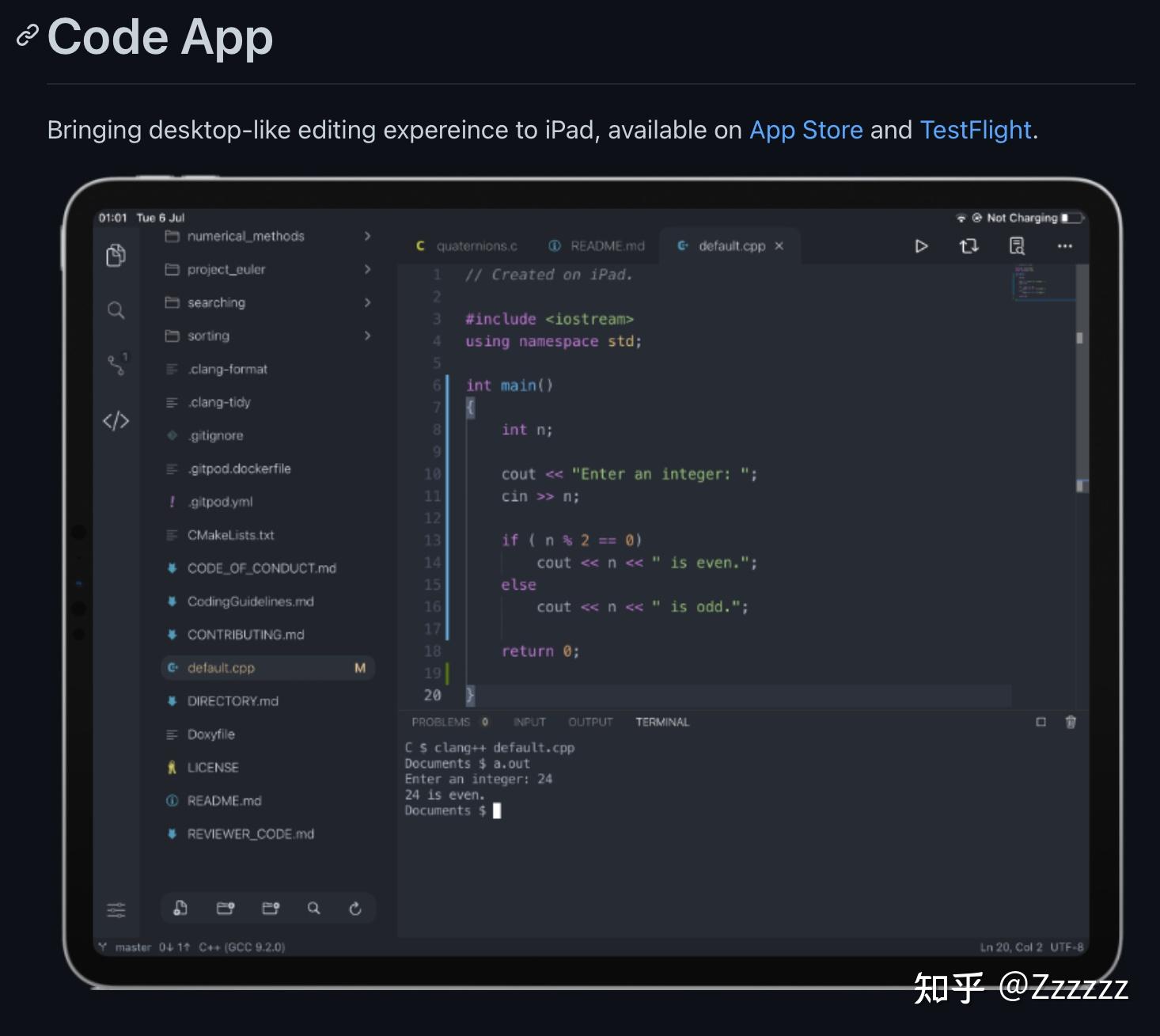Image resolution: width=1160 pixels, height=1036 pixels.
Task: Open the App Store link
Action: tap(806, 130)
